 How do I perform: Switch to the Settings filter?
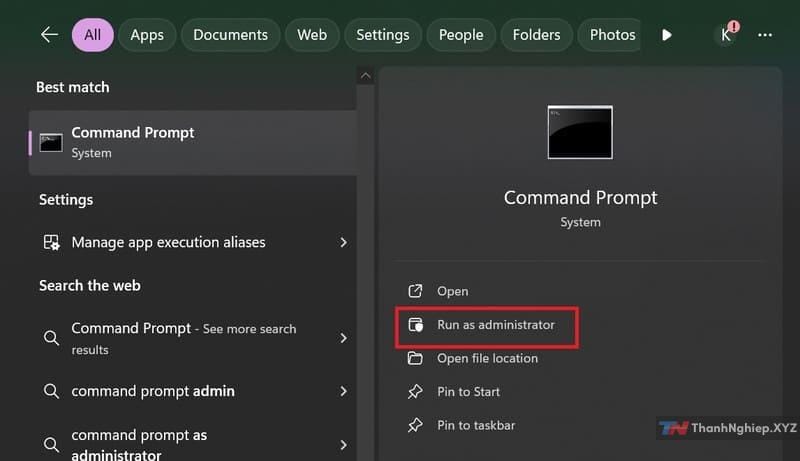pyautogui.click(x=383, y=35)
